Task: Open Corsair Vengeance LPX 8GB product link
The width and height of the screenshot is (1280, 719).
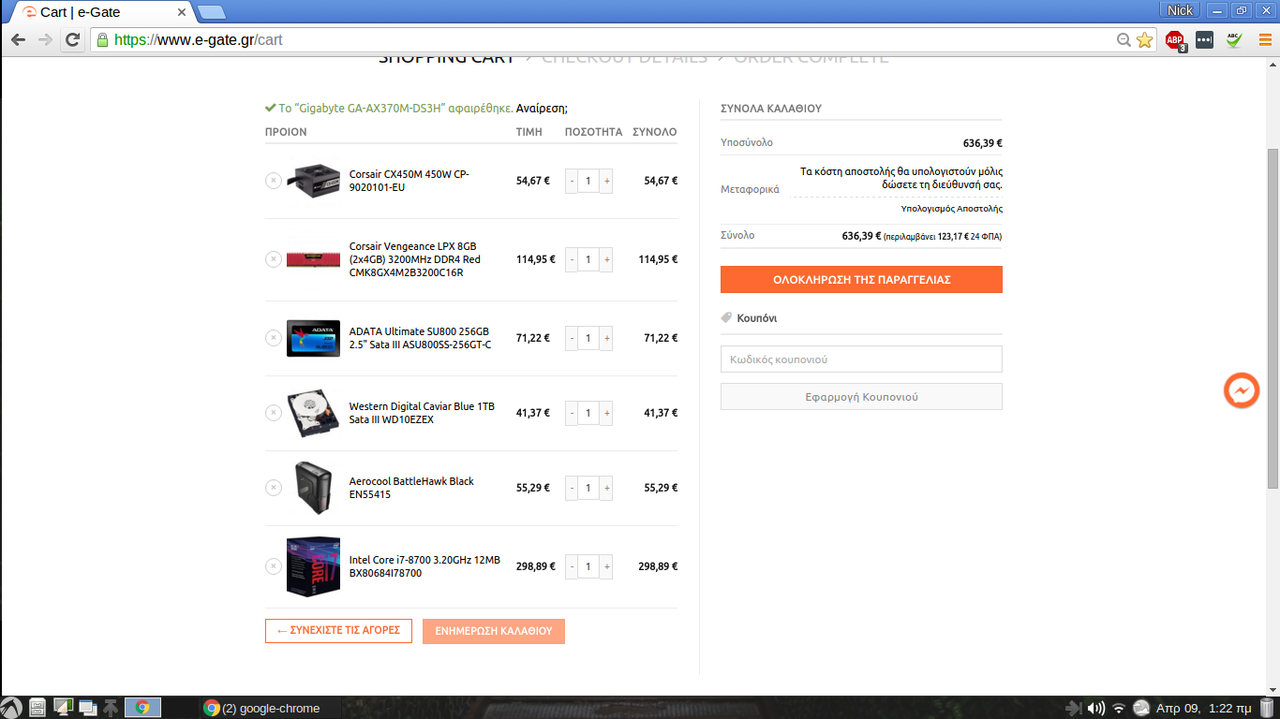Action: tap(415, 259)
